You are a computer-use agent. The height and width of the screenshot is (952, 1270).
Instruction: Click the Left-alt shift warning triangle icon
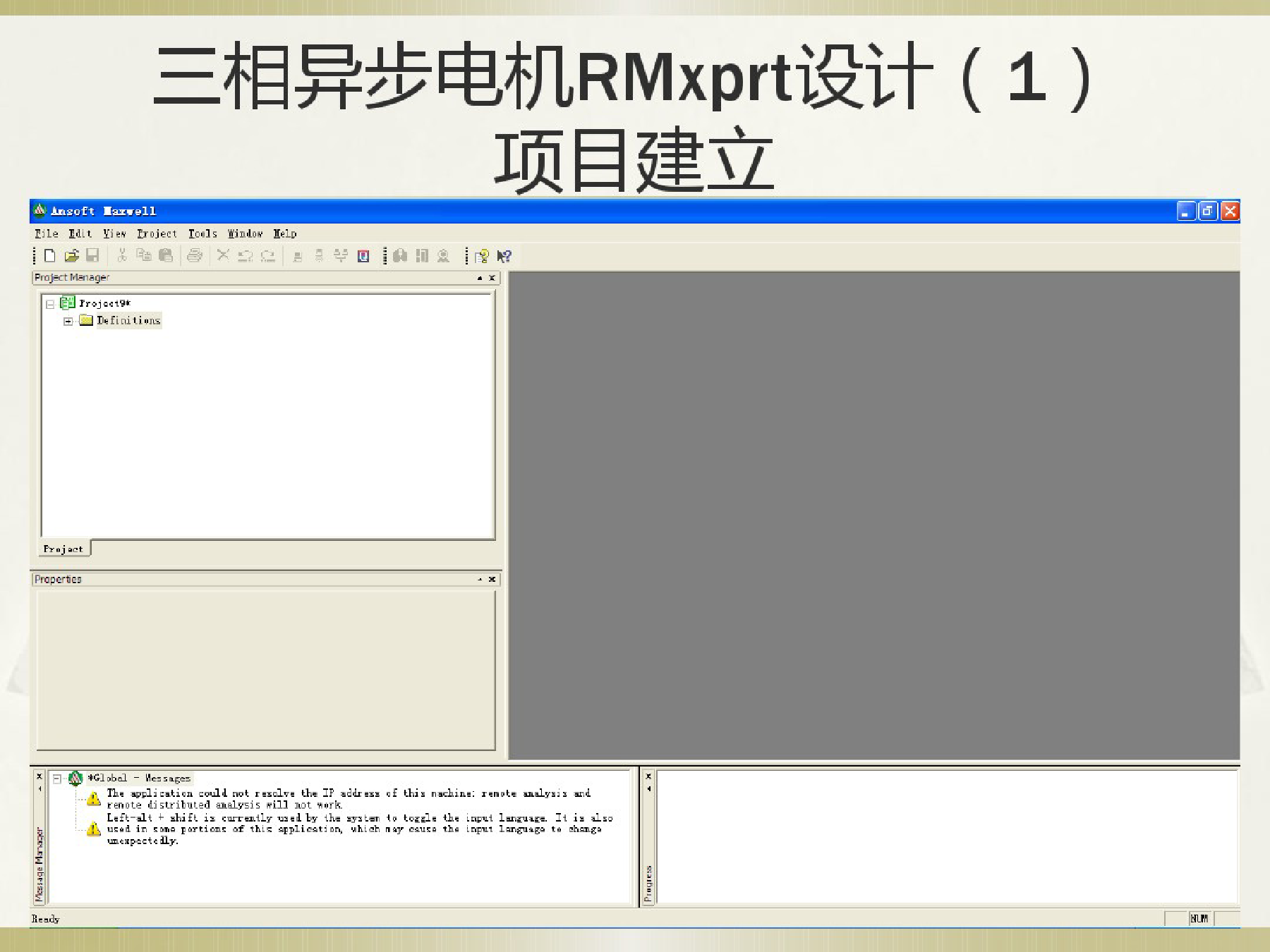tap(93, 829)
